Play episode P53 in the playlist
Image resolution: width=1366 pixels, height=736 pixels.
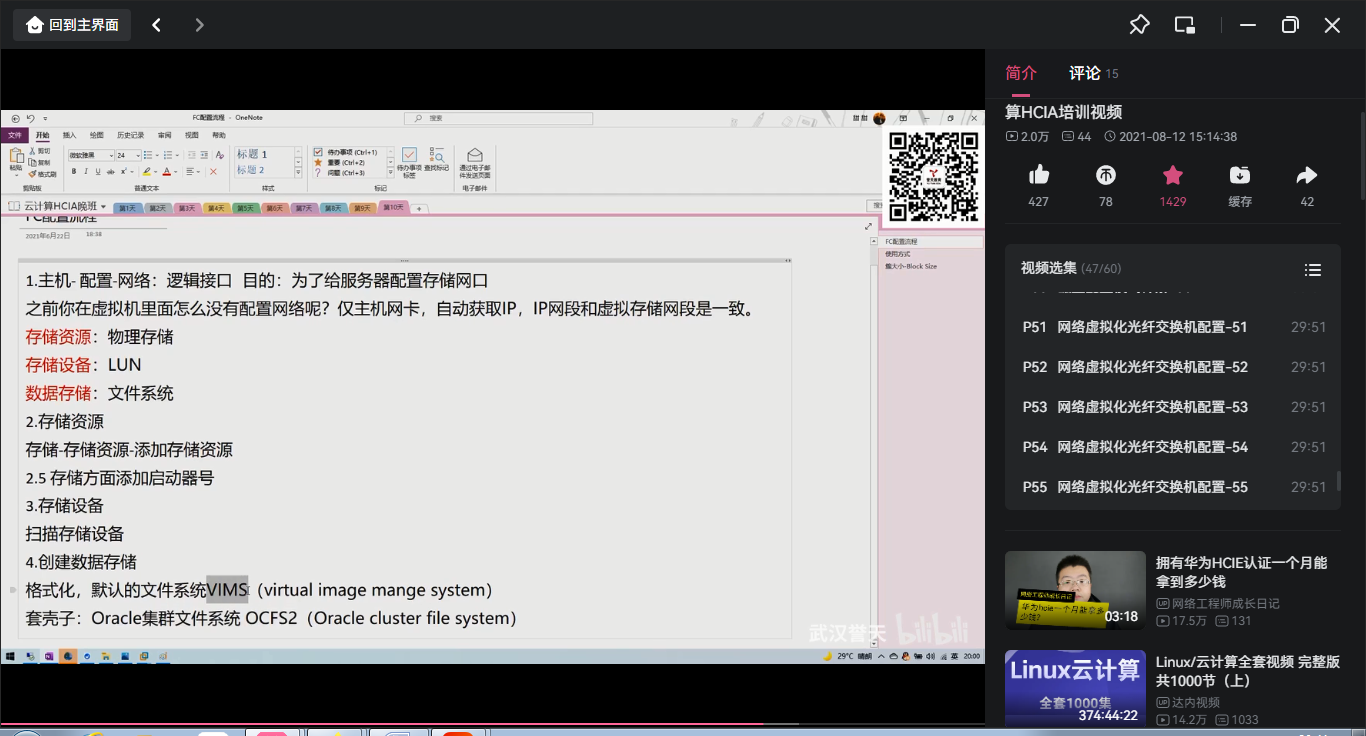pyautogui.click(x=1173, y=407)
